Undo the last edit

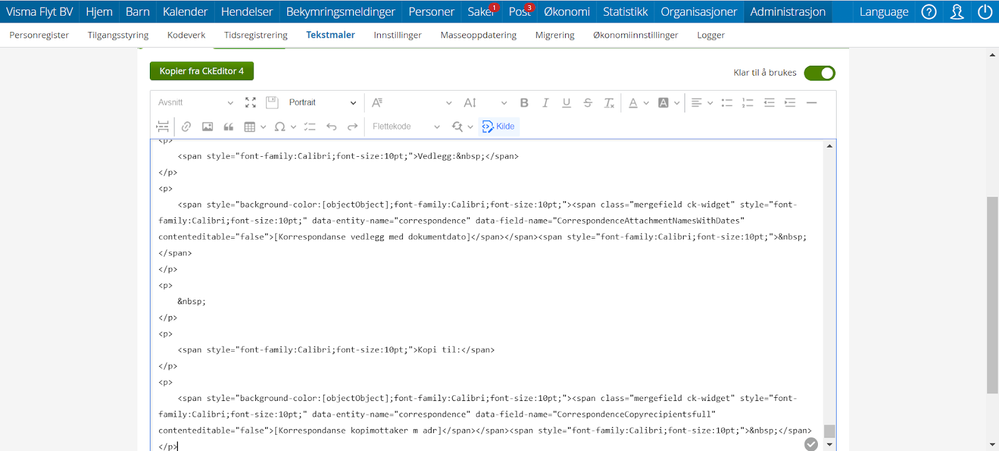point(331,127)
